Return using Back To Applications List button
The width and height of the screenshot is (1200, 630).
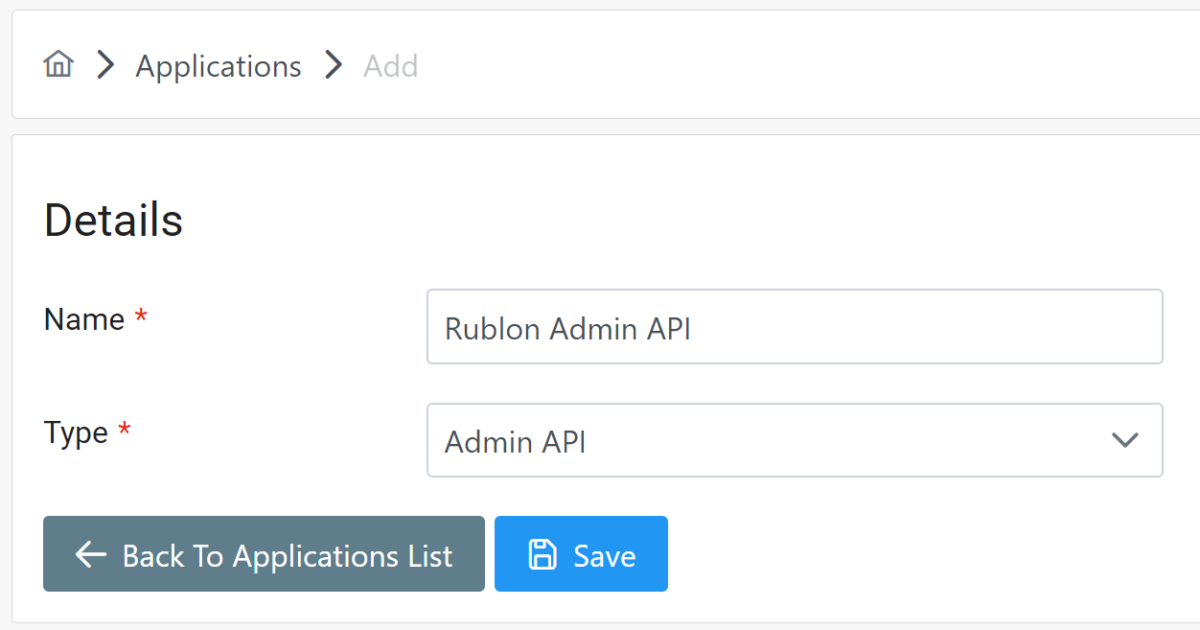coord(264,554)
